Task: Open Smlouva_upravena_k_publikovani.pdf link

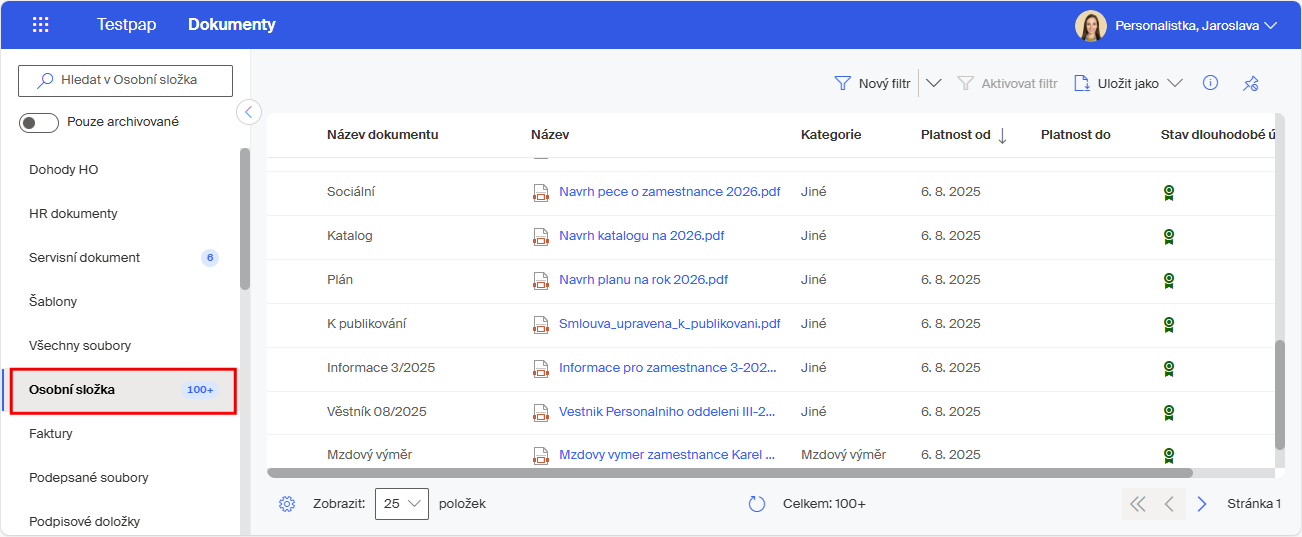Action: tap(669, 324)
